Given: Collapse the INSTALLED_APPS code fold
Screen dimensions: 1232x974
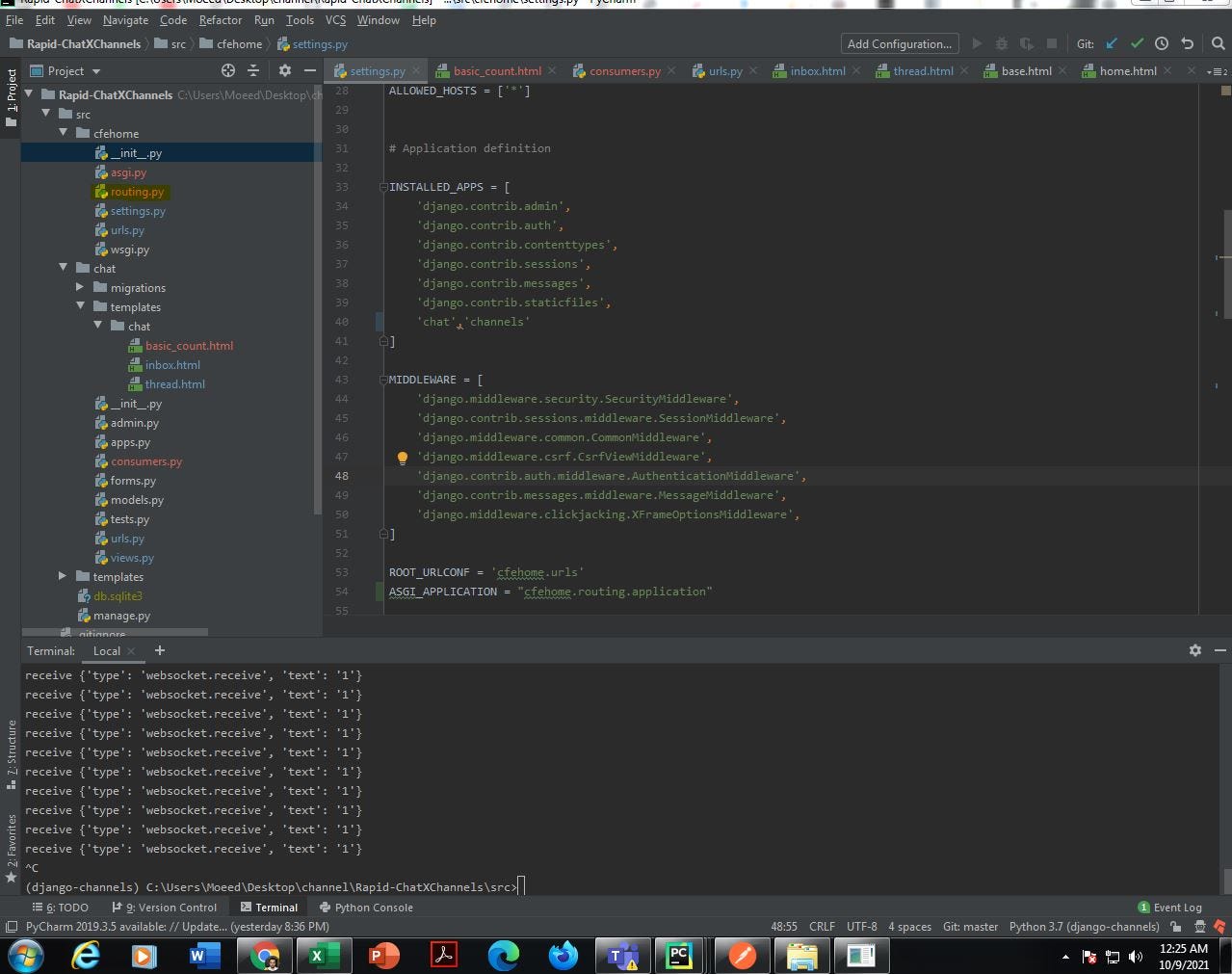Looking at the screenshot, I should [382, 186].
